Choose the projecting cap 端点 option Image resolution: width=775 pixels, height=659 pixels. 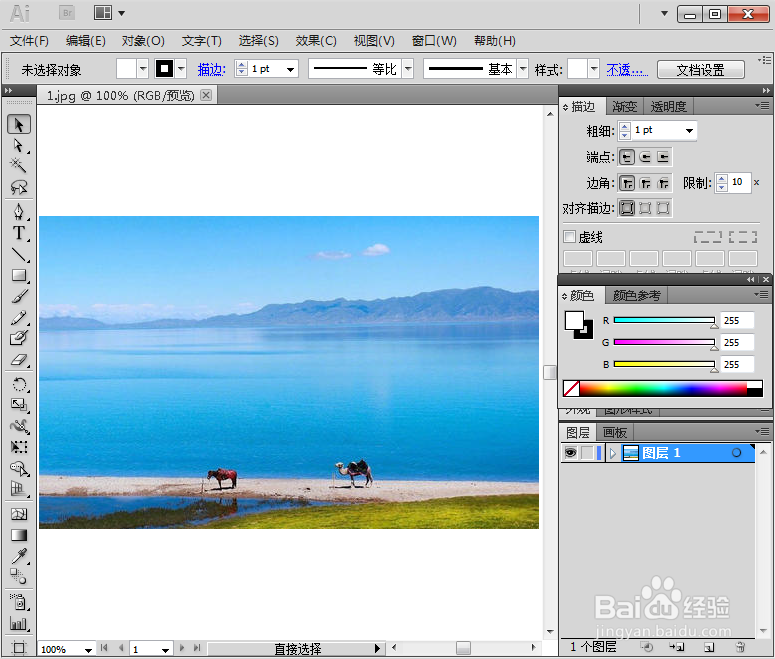[x=663, y=157]
